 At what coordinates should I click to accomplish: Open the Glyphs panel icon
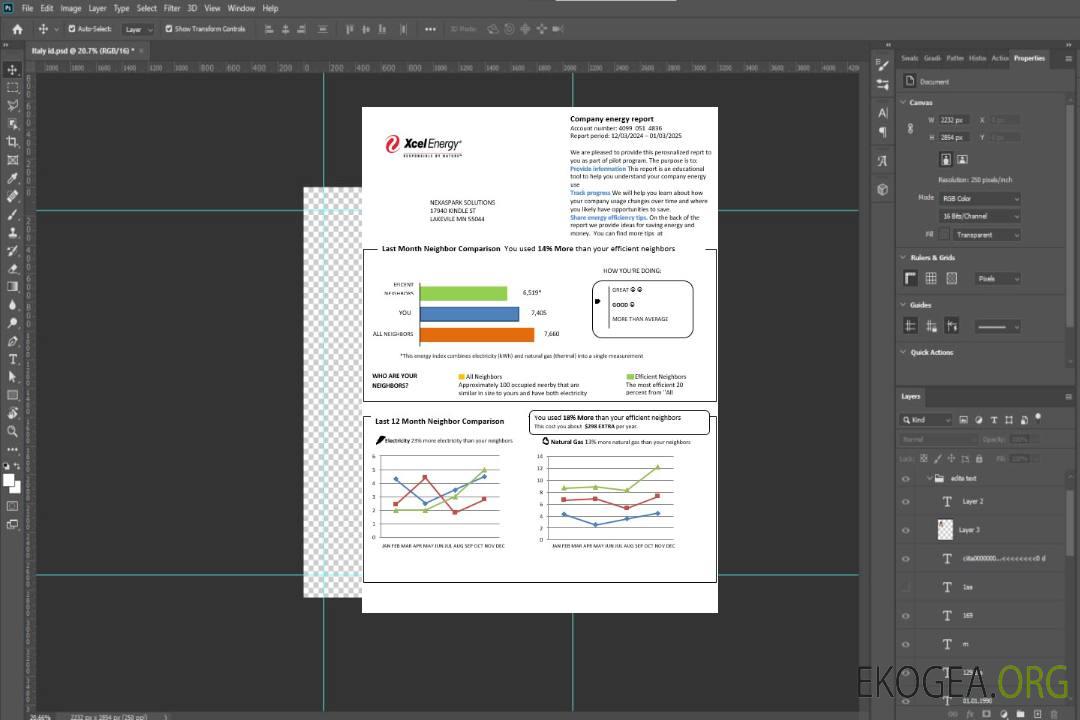pos(883,161)
